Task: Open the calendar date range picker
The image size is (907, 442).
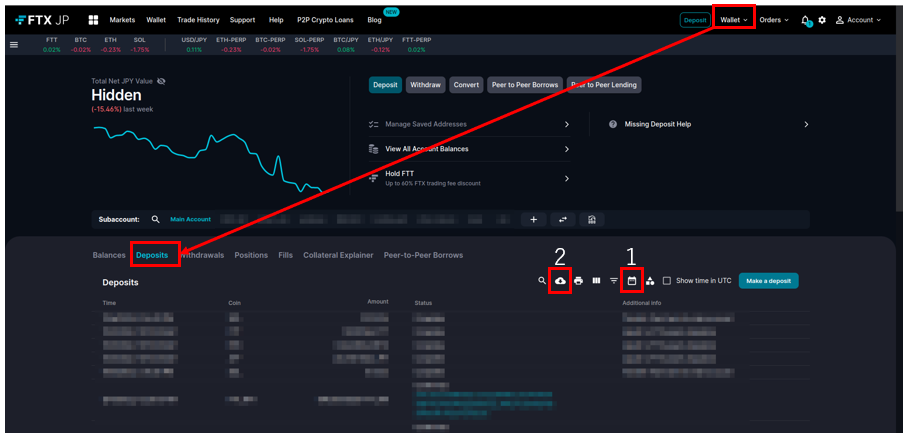Action: point(632,281)
